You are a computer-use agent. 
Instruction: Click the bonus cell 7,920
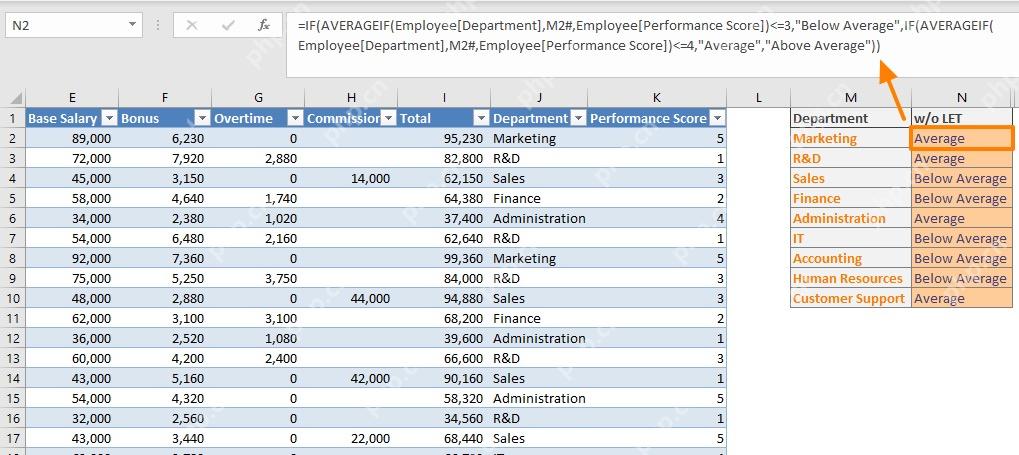(x=165, y=159)
